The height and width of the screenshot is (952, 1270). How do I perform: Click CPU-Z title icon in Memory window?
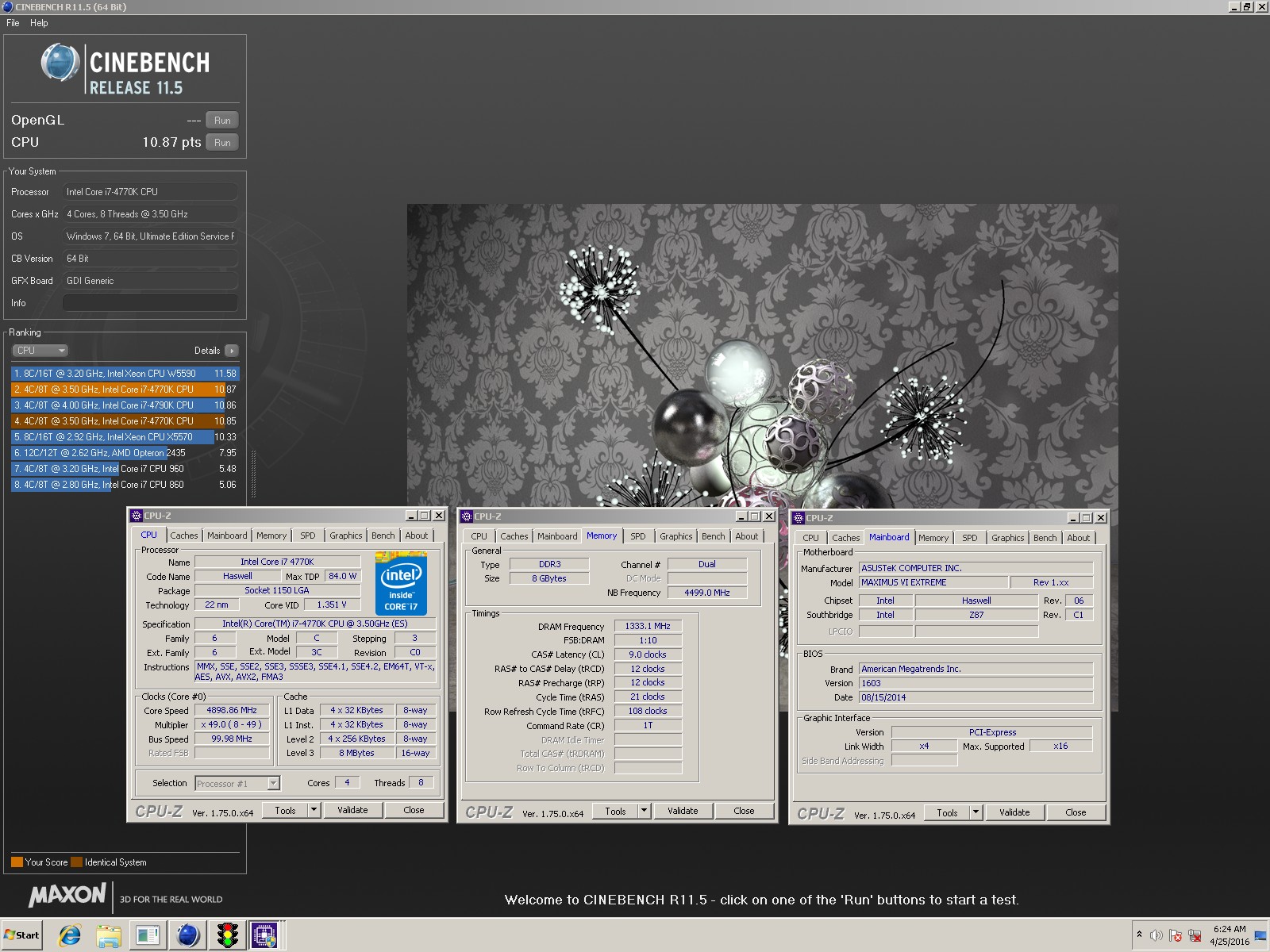coord(467,516)
